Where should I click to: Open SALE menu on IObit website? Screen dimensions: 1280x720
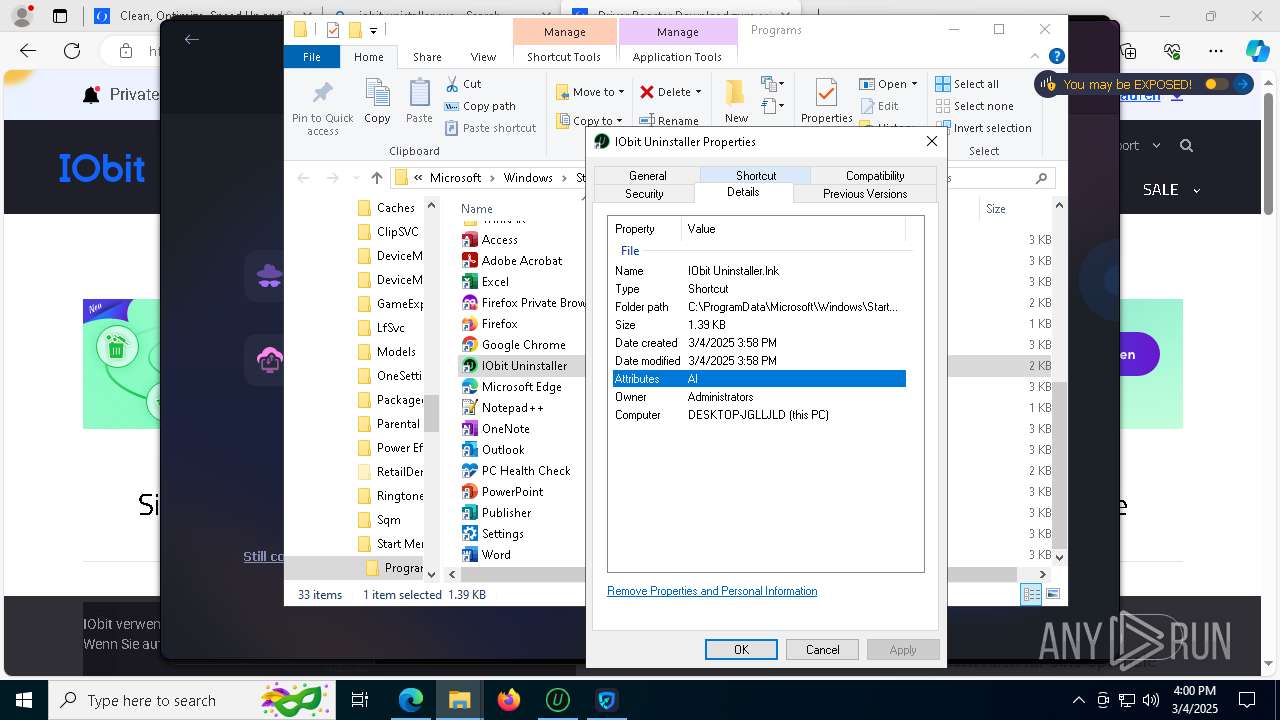(1171, 190)
